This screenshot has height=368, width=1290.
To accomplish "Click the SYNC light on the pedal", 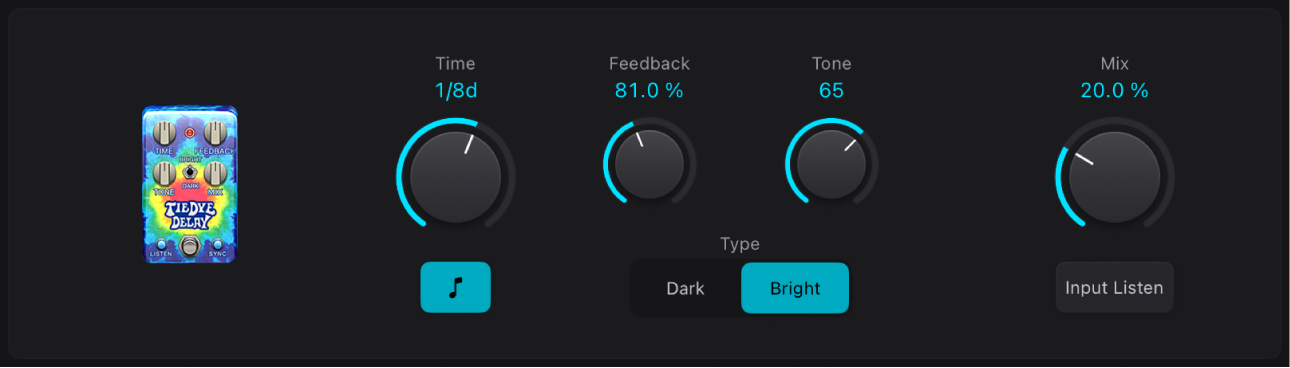I will 217,243.
